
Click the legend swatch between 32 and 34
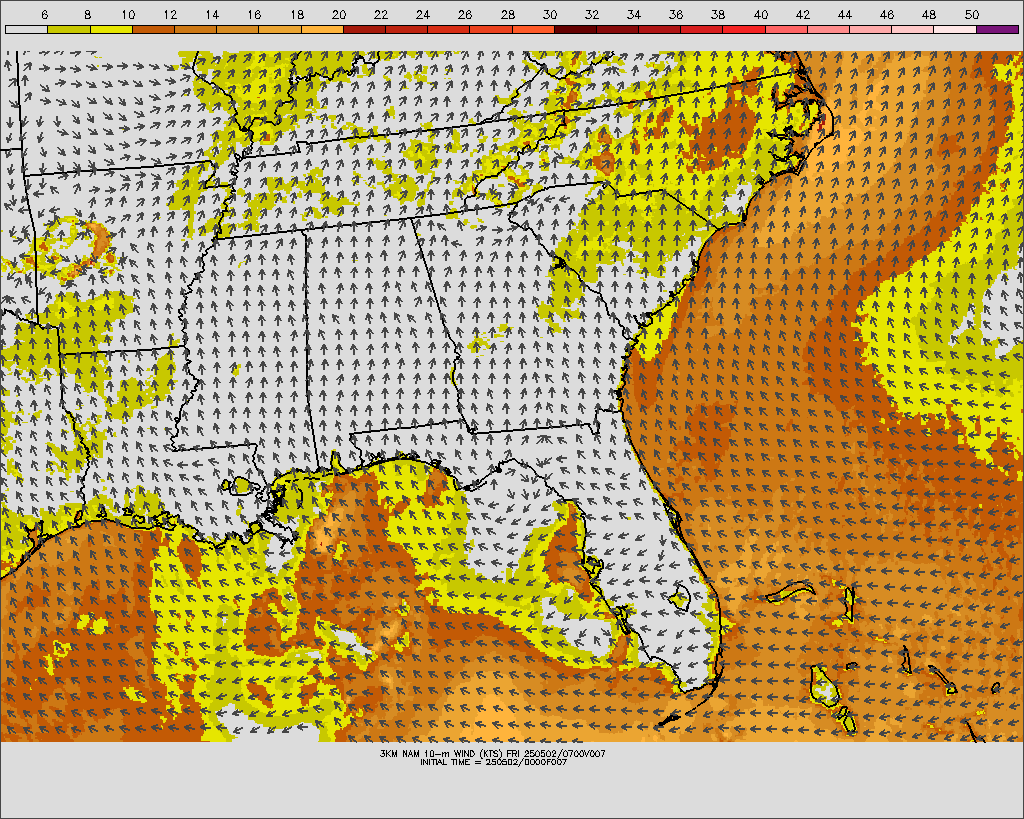(617, 29)
